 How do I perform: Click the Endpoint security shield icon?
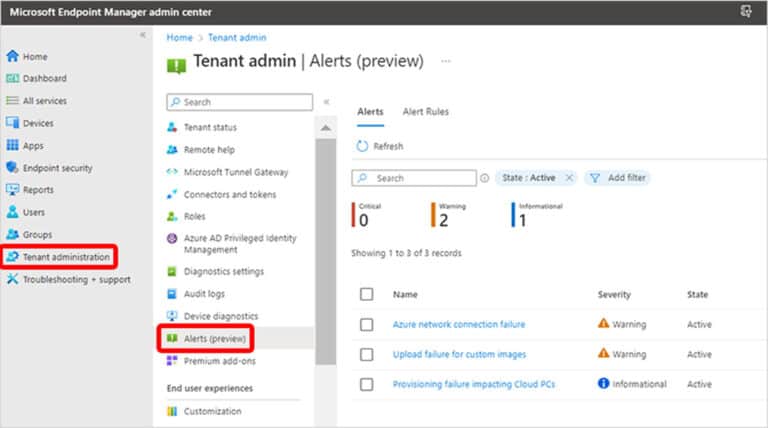[12, 167]
